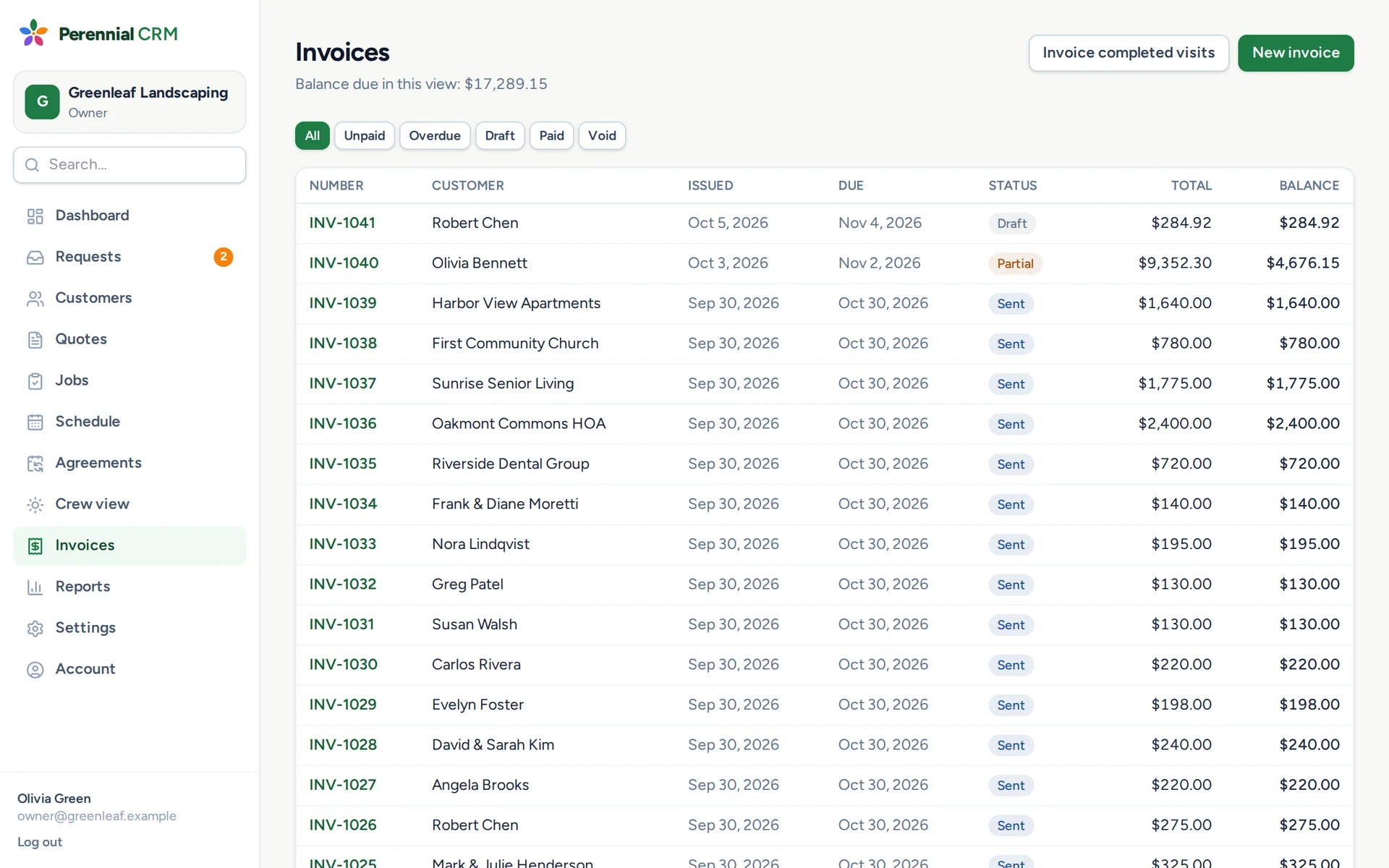Image resolution: width=1389 pixels, height=868 pixels.
Task: Filter invoices by All
Action: click(312, 135)
